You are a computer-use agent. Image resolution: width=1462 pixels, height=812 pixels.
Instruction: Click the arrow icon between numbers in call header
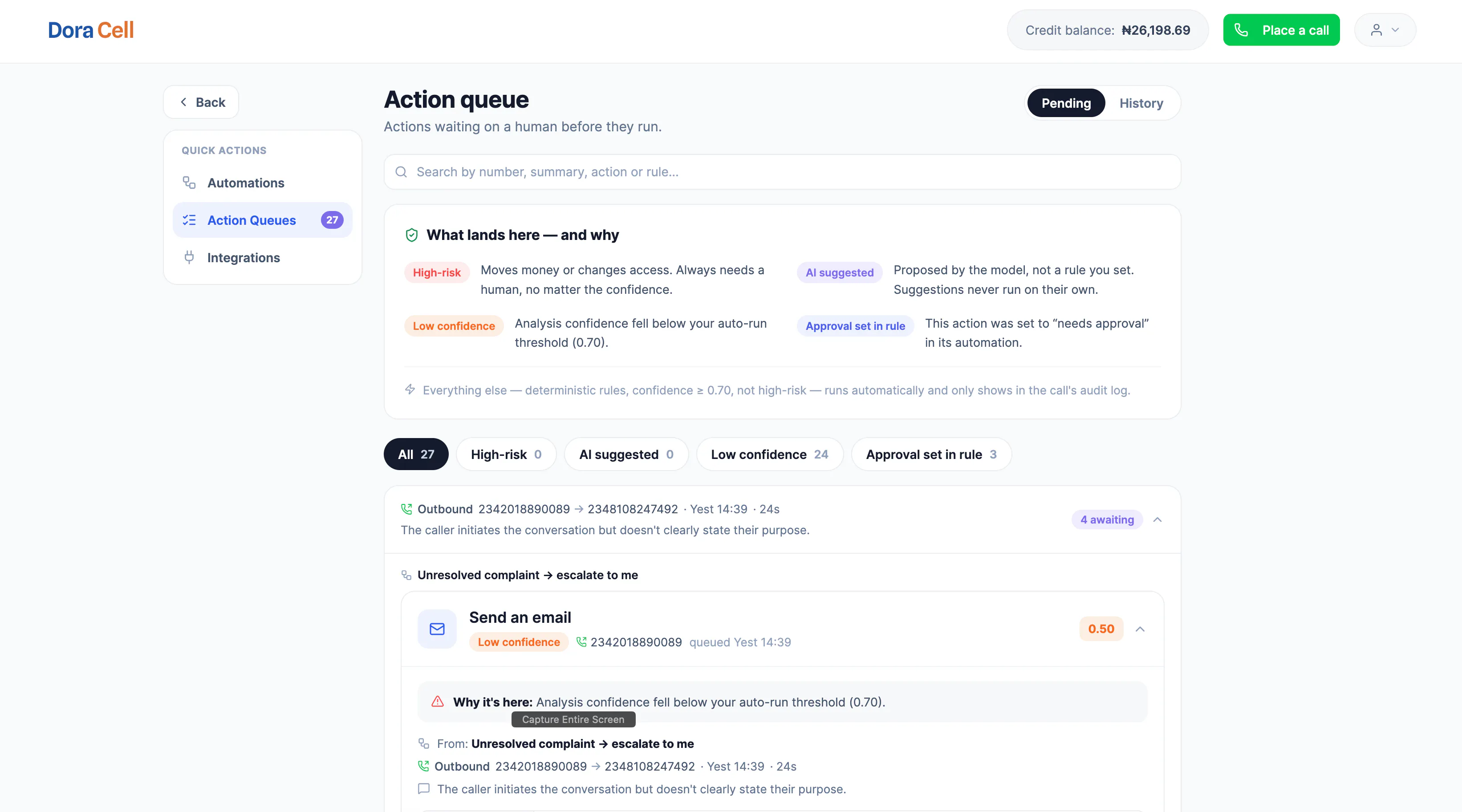(x=578, y=509)
